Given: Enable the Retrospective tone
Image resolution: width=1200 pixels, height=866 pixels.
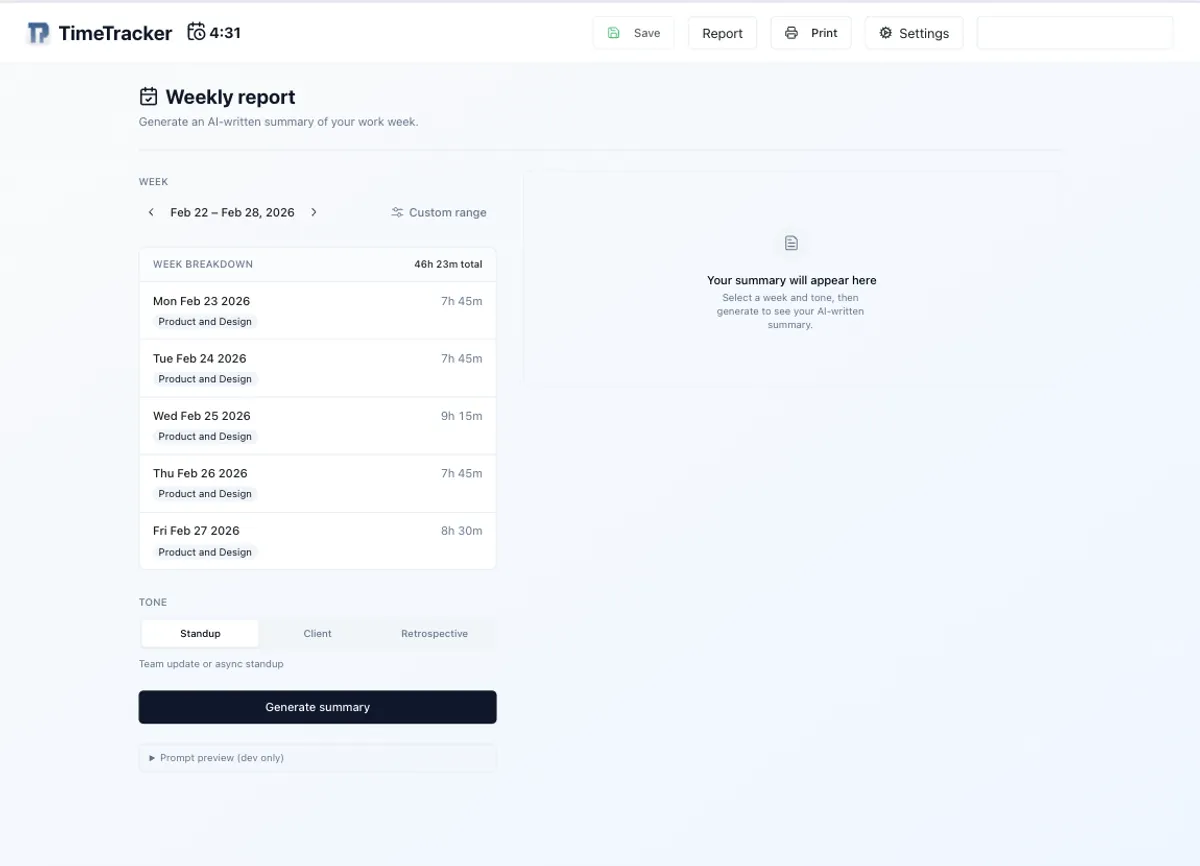Looking at the screenshot, I should tap(434, 633).
